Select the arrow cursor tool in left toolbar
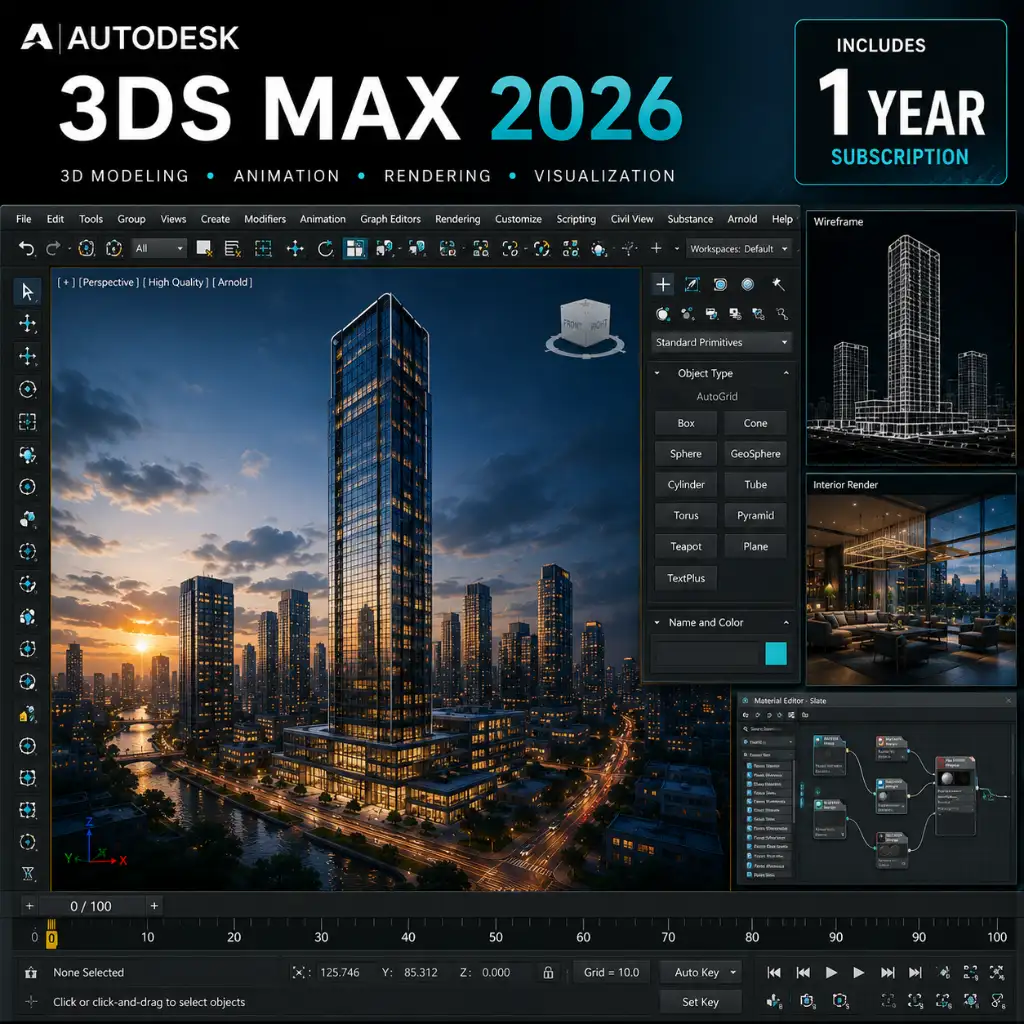Screen dimensions: 1024x1024 pos(27,291)
